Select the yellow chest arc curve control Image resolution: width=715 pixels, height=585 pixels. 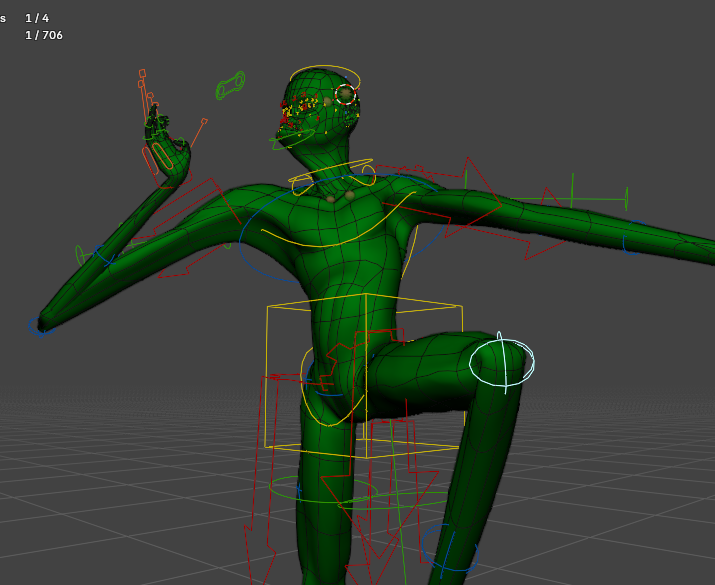point(337,221)
